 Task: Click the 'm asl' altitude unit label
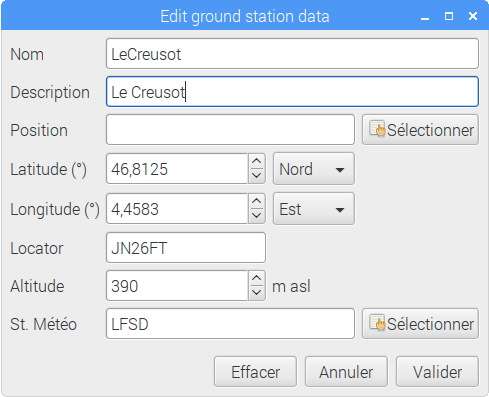click(291, 286)
